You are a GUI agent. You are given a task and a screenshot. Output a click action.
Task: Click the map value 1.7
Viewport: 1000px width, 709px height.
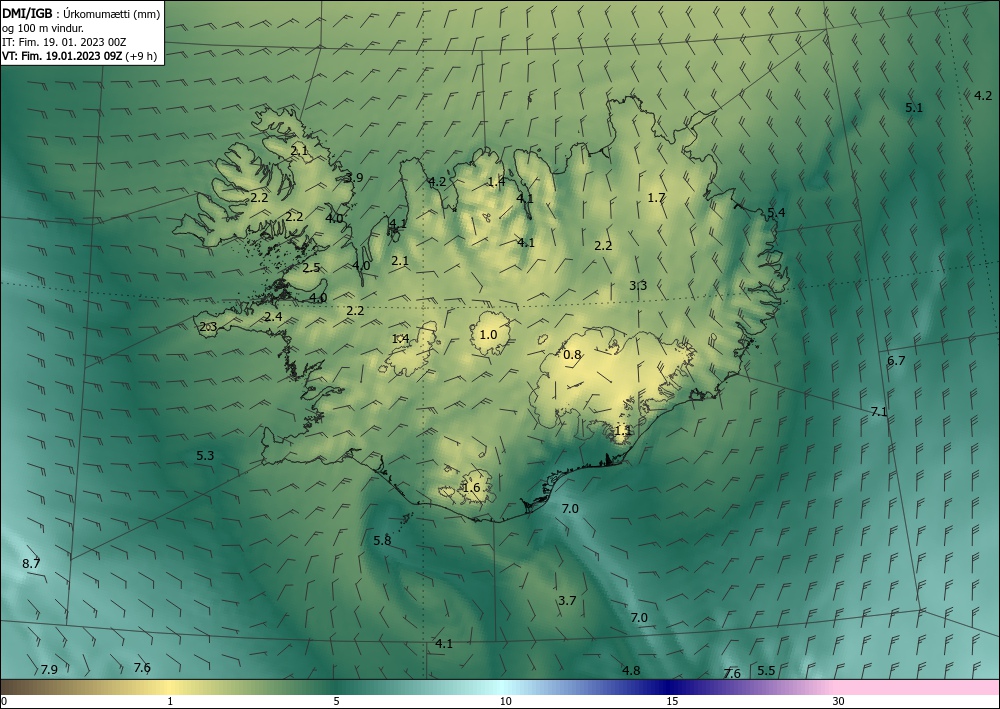point(656,198)
